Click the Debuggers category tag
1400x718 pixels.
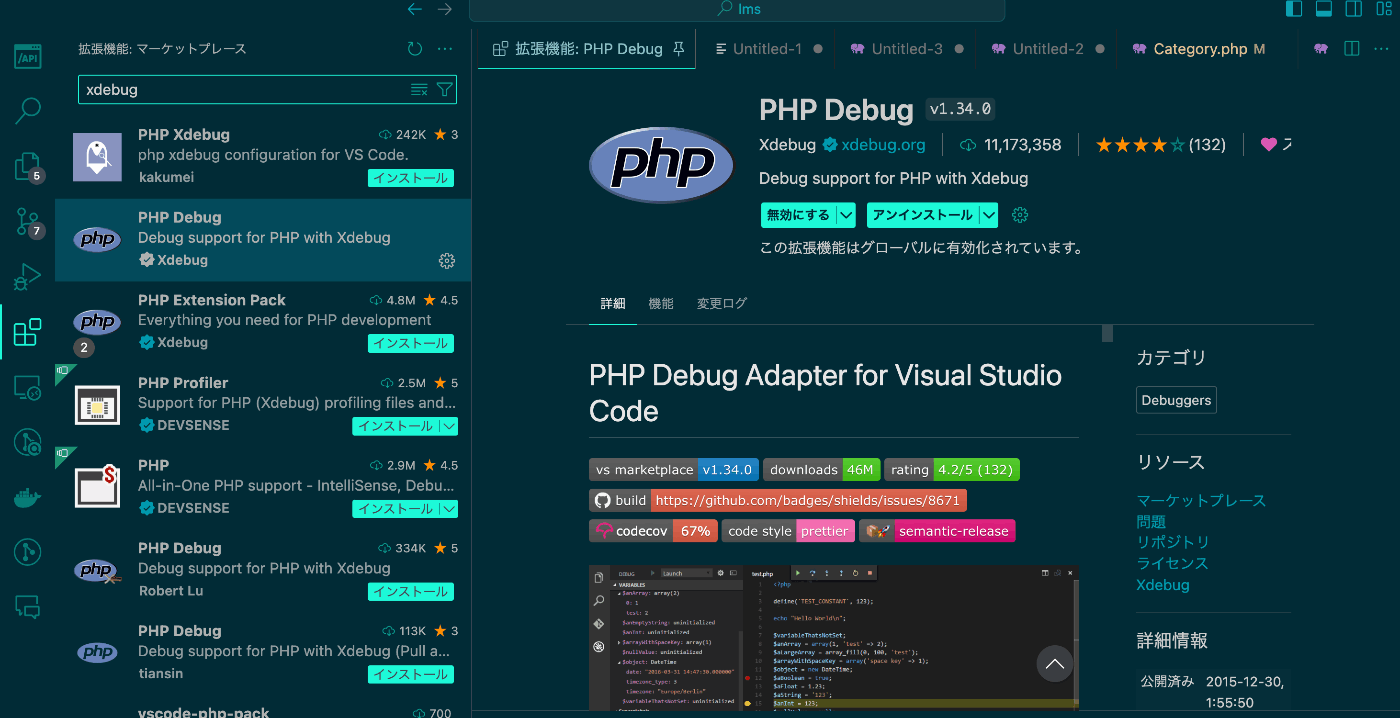(1176, 400)
